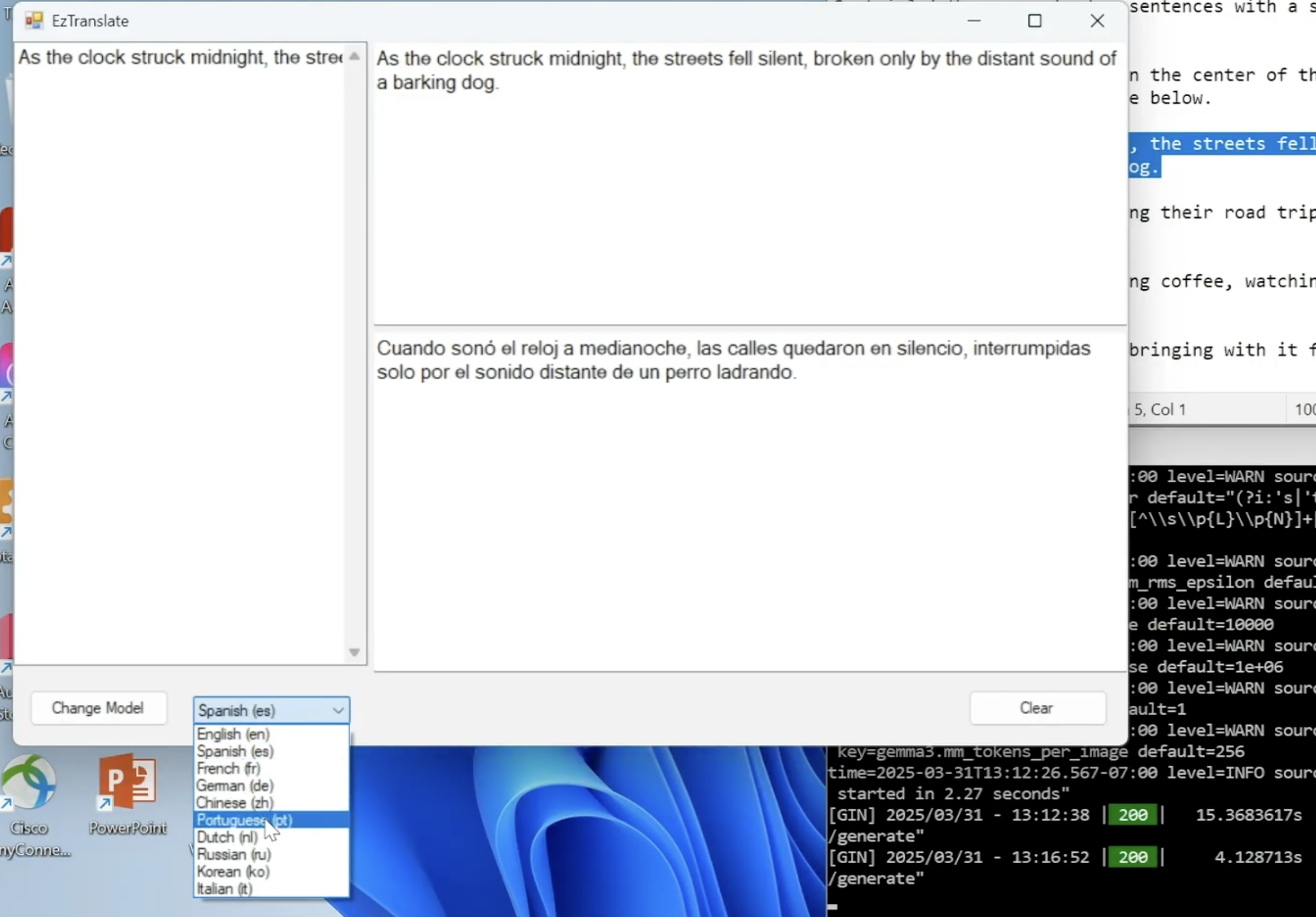Screen dimensions: 1316x917
Task: Select Portuguese (pt) from language list
Action: click(x=244, y=820)
